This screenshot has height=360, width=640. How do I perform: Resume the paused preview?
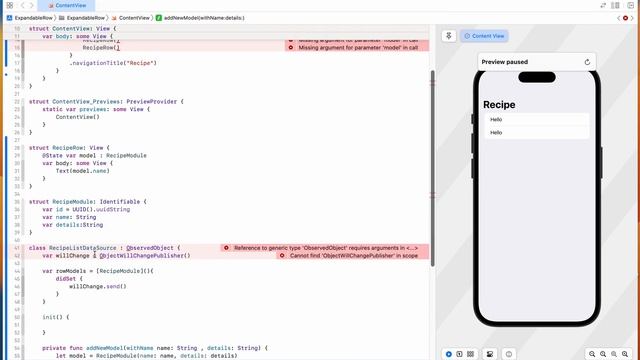(587, 62)
